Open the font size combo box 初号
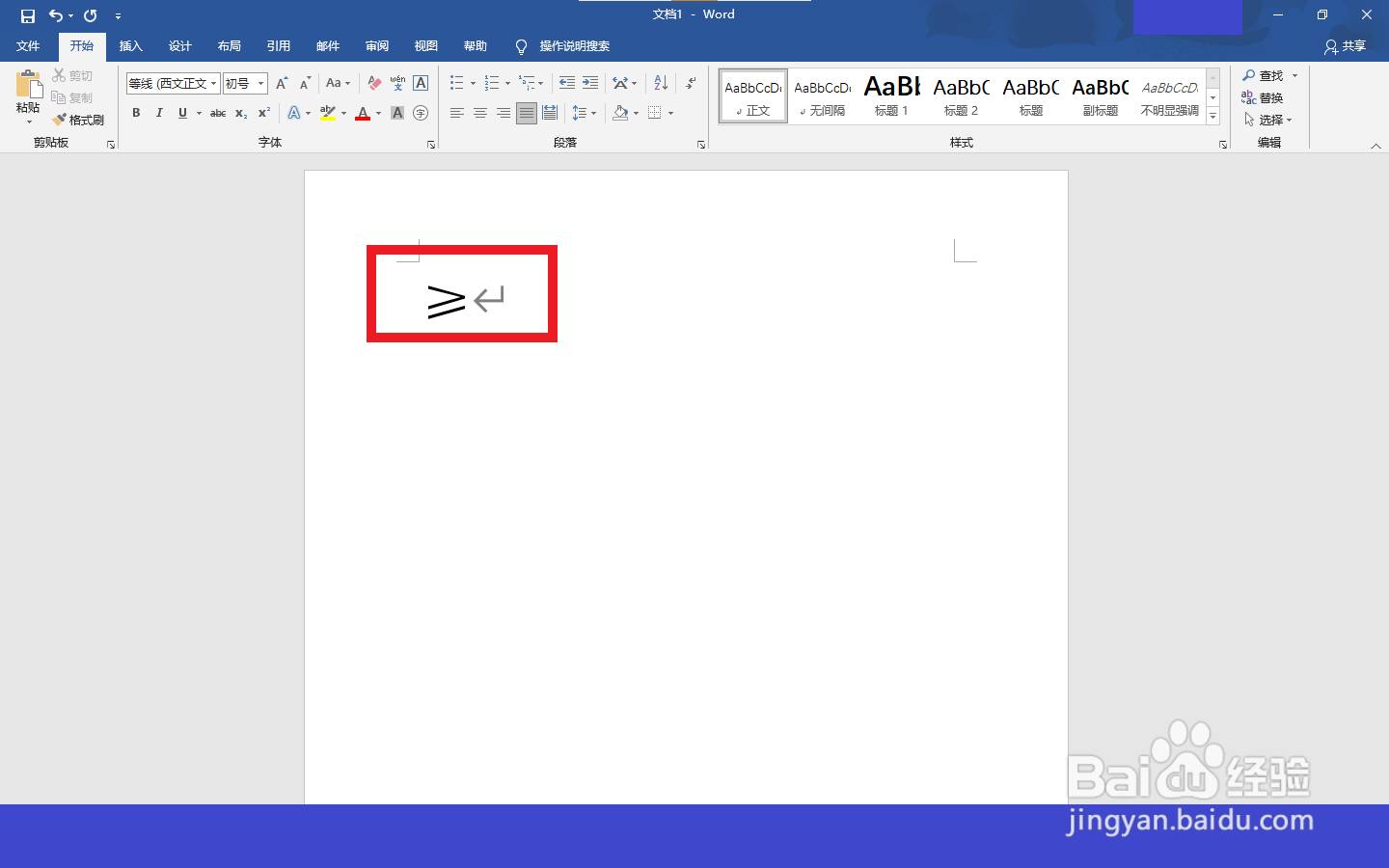This screenshot has height=868, width=1389. coord(245,84)
